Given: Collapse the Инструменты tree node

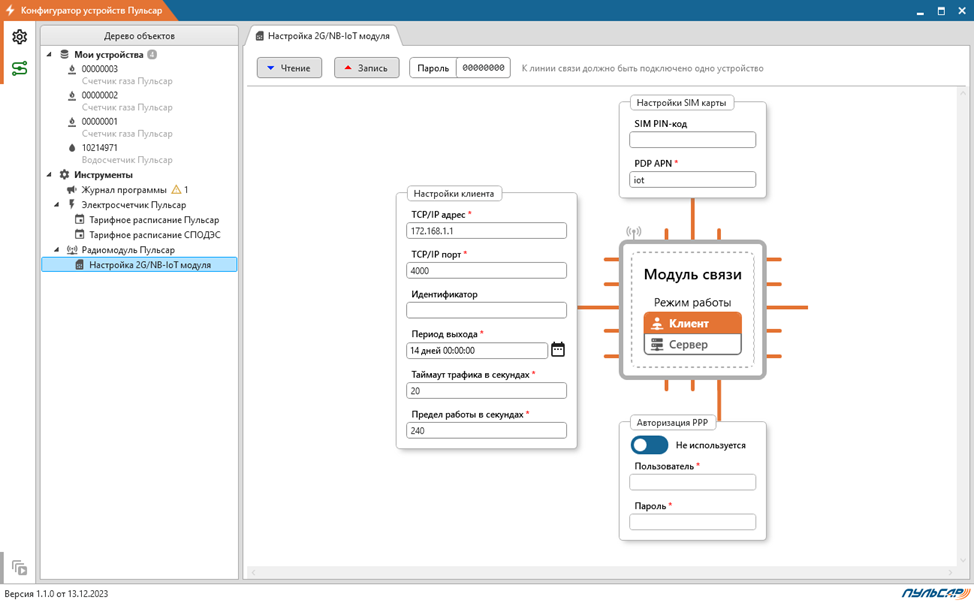Looking at the screenshot, I should [49, 175].
